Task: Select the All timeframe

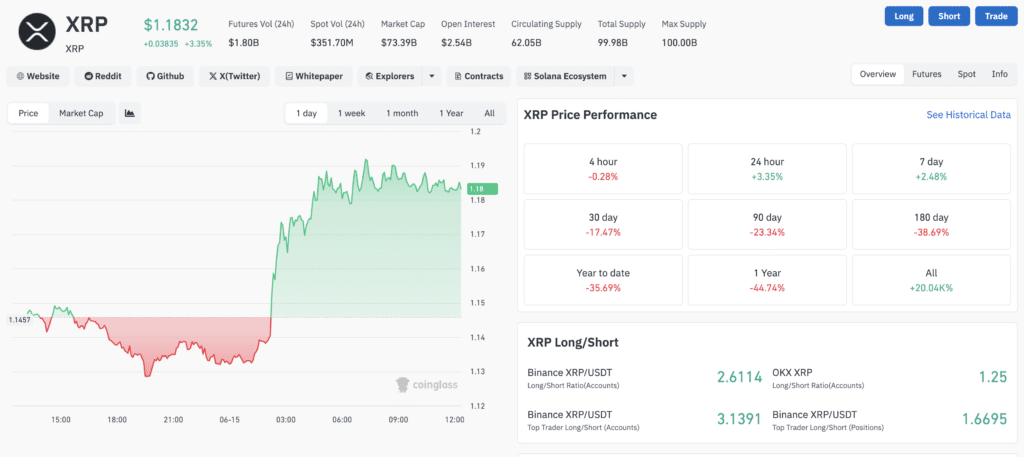Action: point(490,114)
